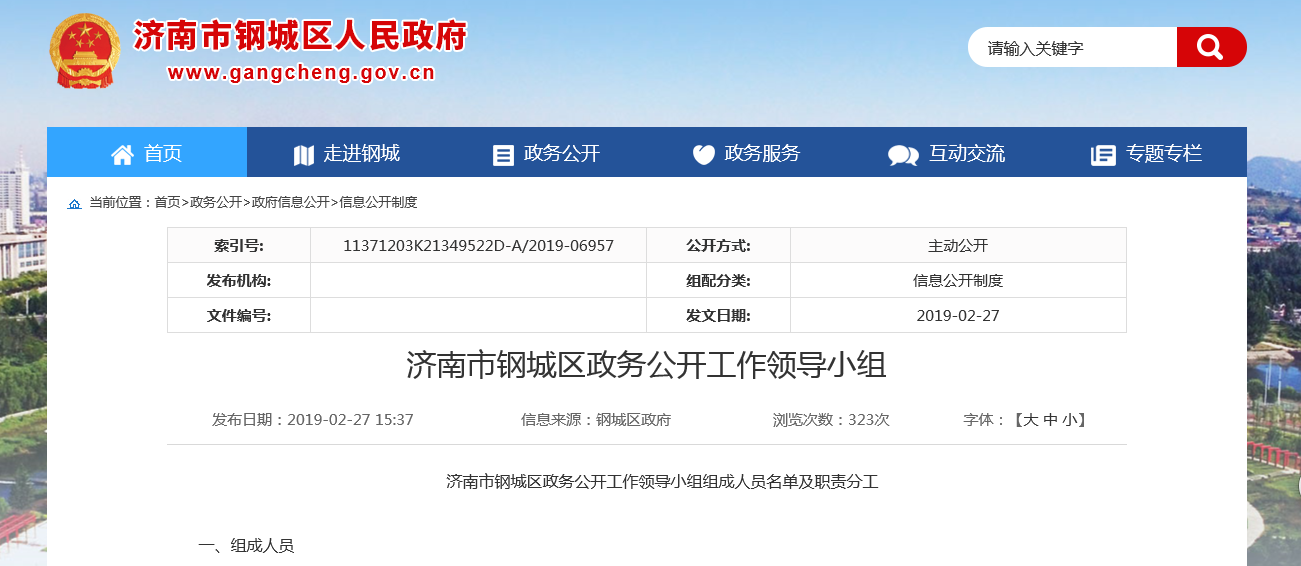Image resolution: width=1301 pixels, height=566 pixels.
Task: Click the newspaper icon beside 专题专栏
Action: tap(1103, 155)
